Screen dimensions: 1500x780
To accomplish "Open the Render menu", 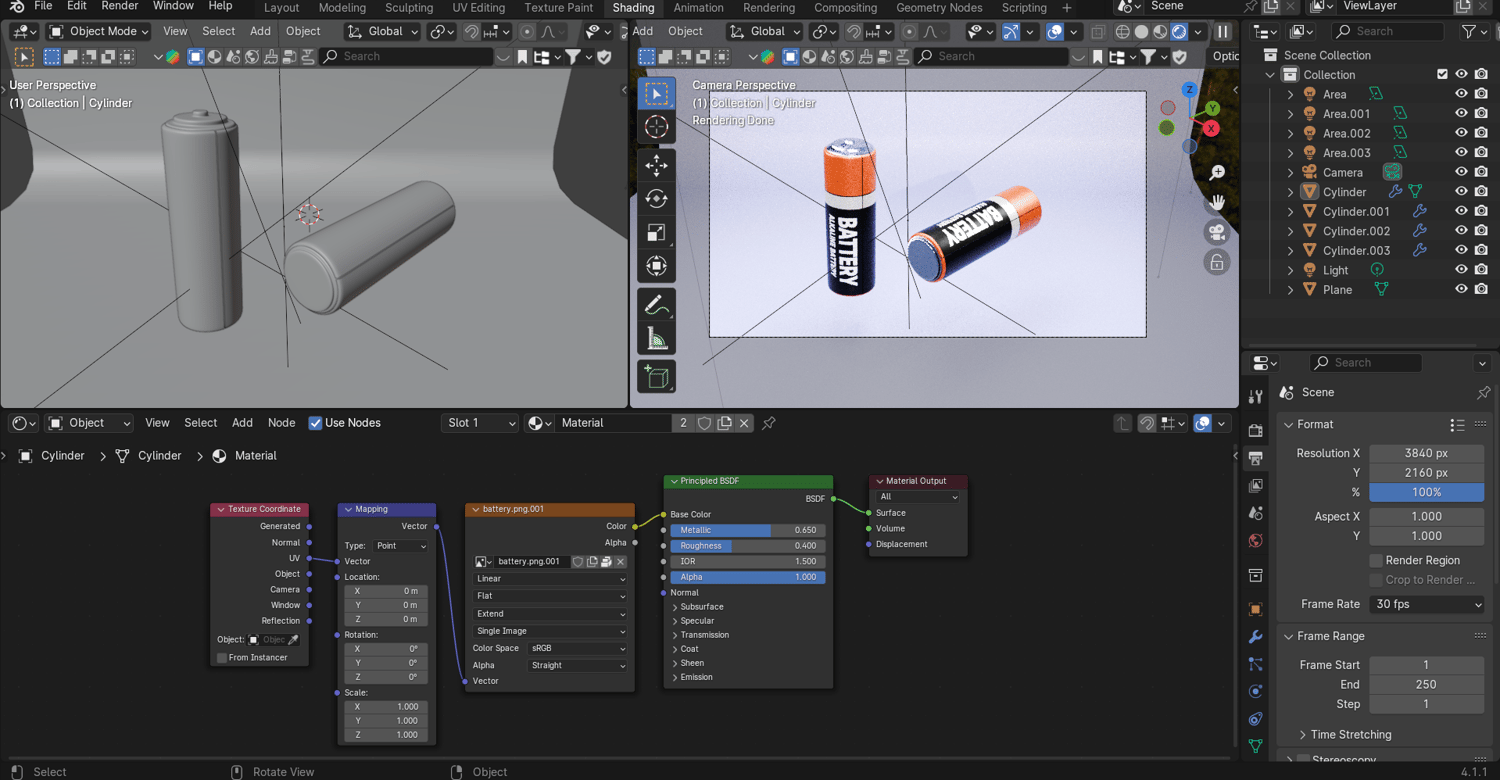I will pyautogui.click(x=119, y=6).
